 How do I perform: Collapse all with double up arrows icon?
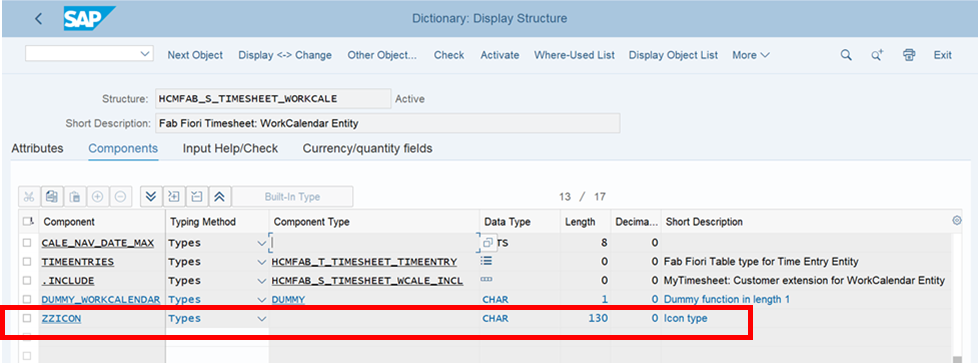click(x=219, y=196)
